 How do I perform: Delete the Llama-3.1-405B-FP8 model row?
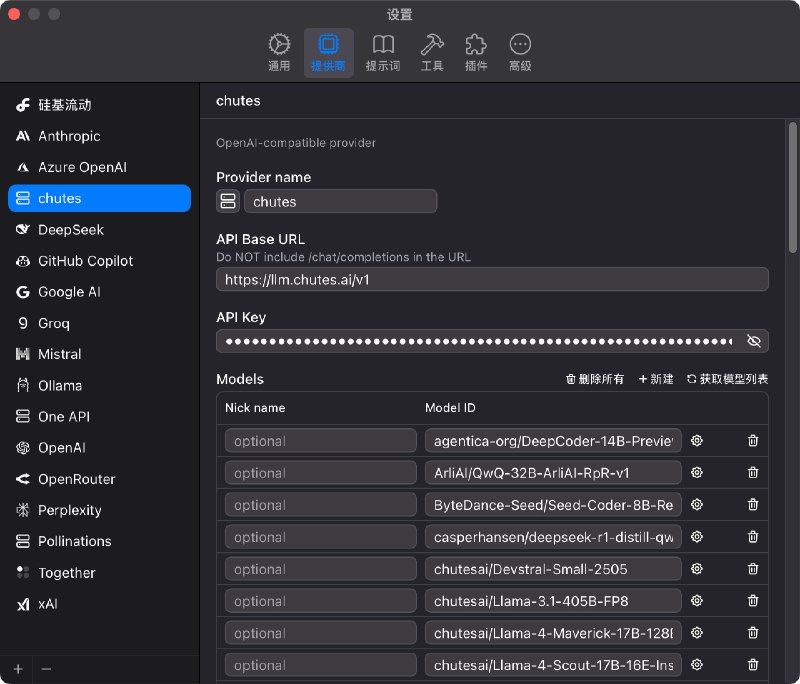coord(753,601)
